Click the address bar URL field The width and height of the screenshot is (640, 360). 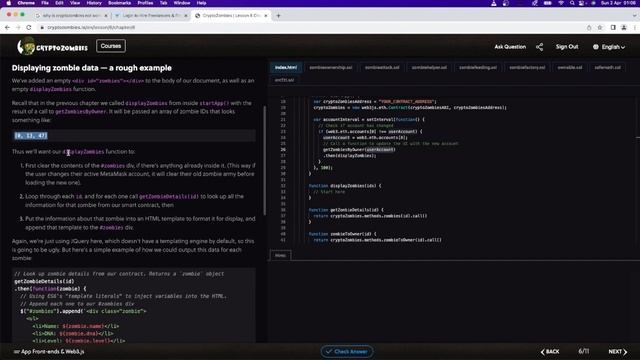click(x=310, y=27)
